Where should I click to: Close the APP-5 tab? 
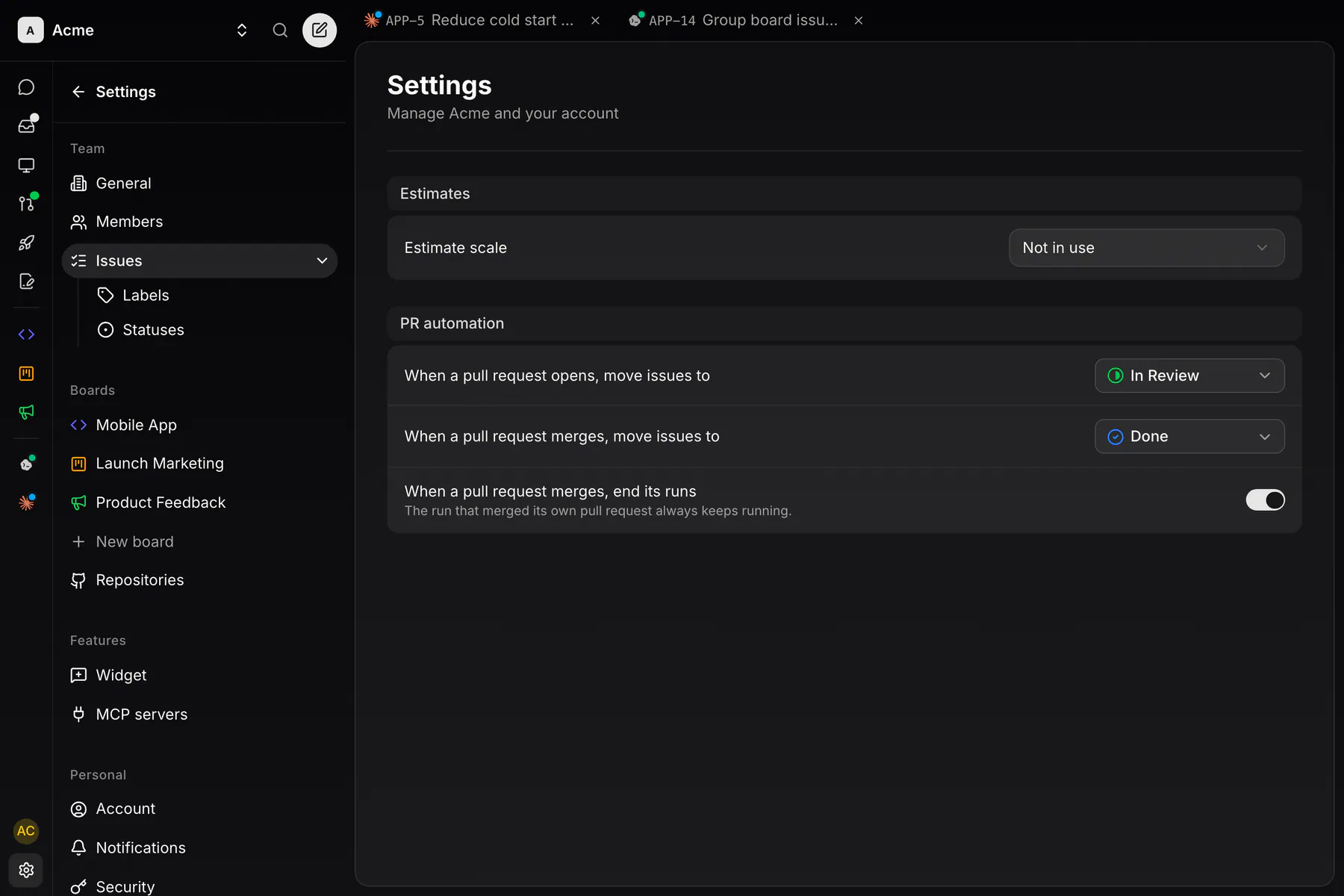[595, 21]
